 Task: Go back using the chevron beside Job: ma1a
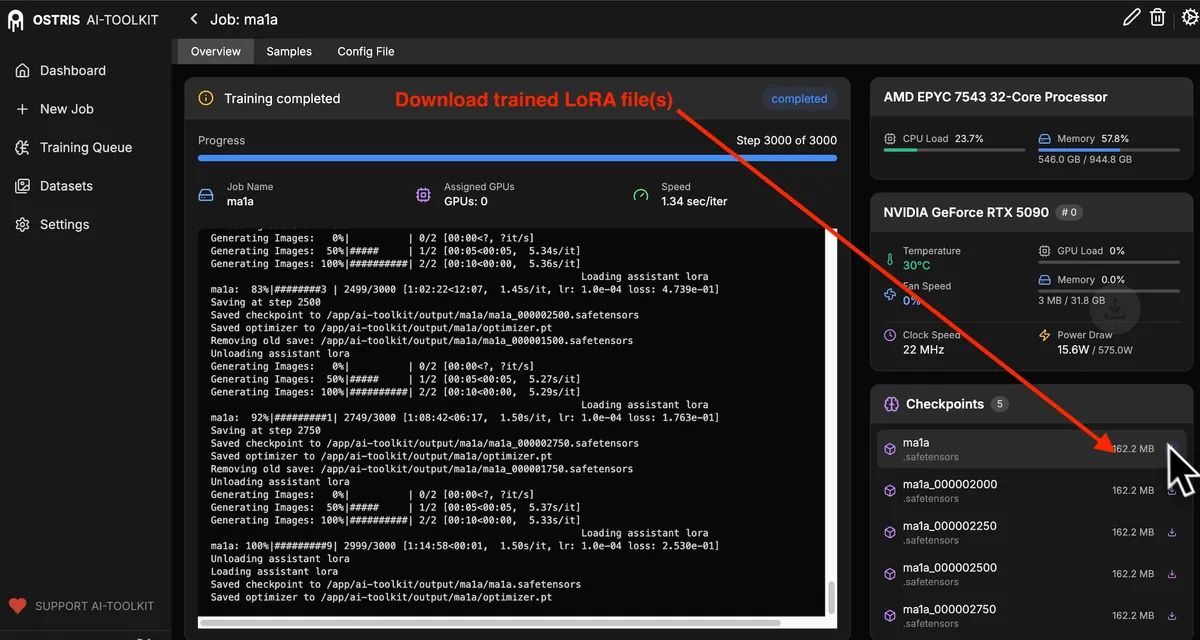click(x=194, y=19)
